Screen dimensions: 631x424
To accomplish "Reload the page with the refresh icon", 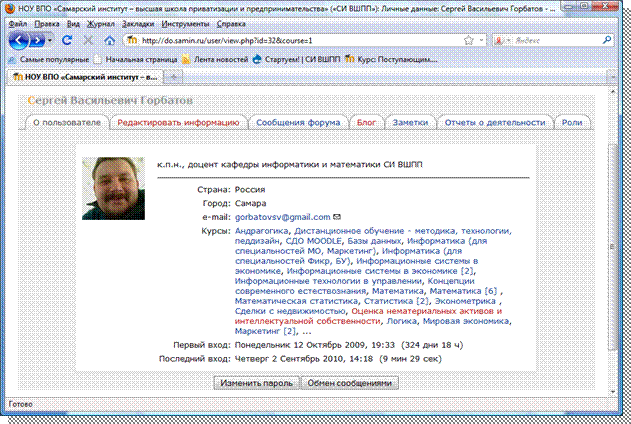I will tap(67, 40).
